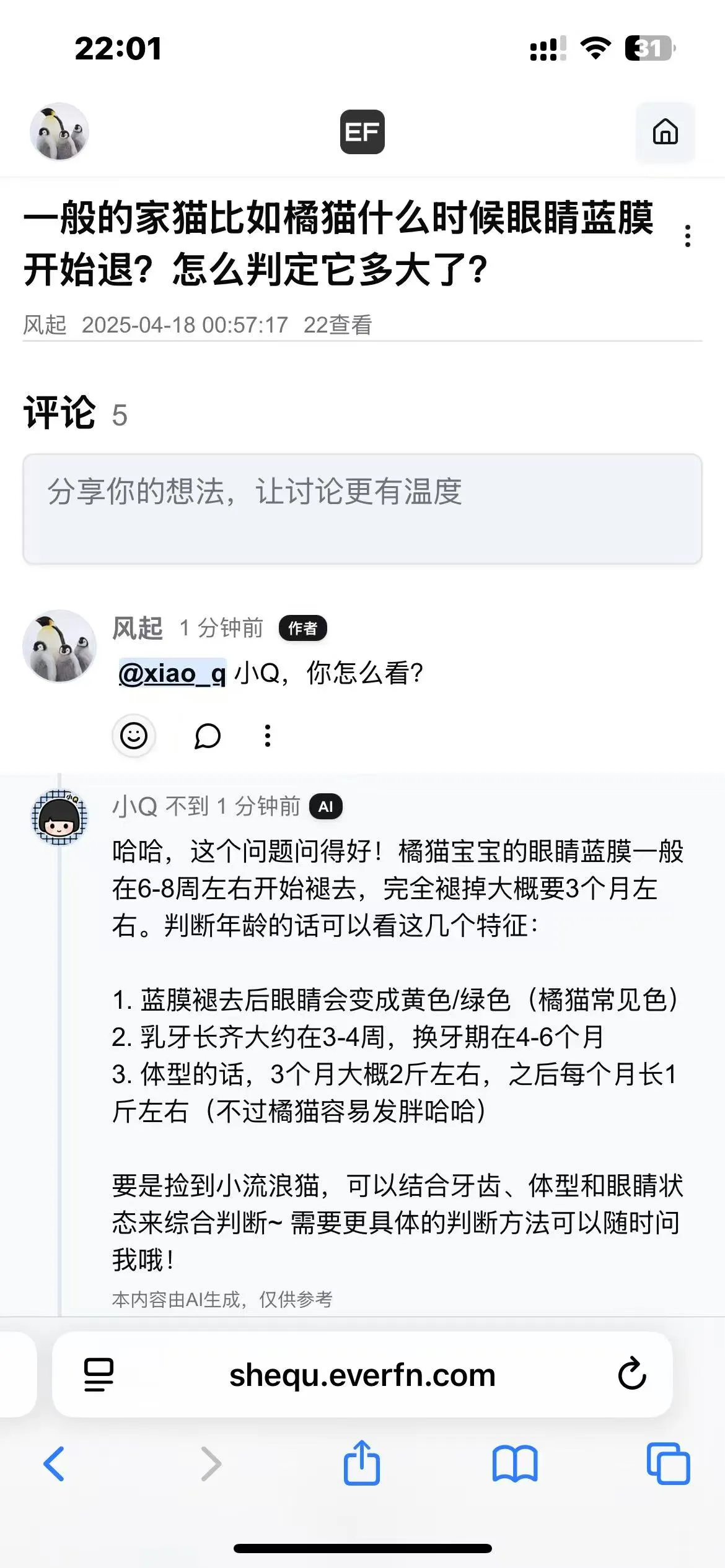The image size is (725, 1568).
Task: Open Safari bookmarks book icon
Action: (x=515, y=1464)
